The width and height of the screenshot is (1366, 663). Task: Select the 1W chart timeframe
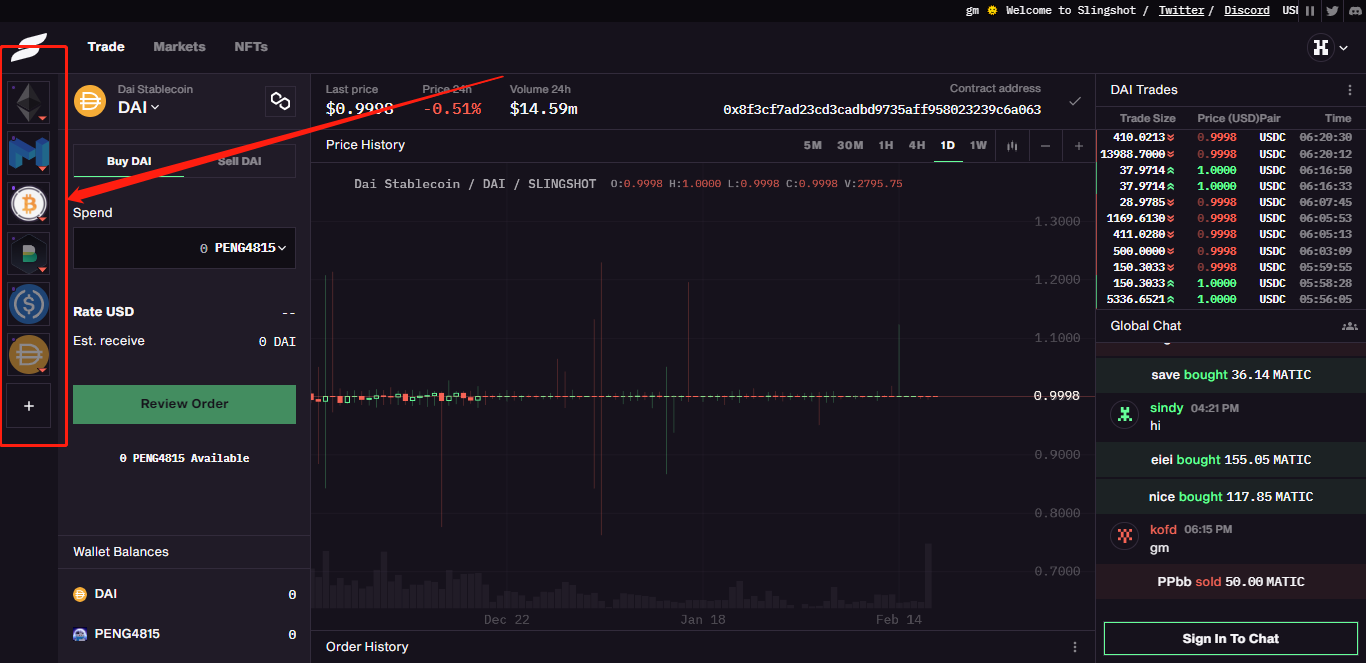(978, 146)
